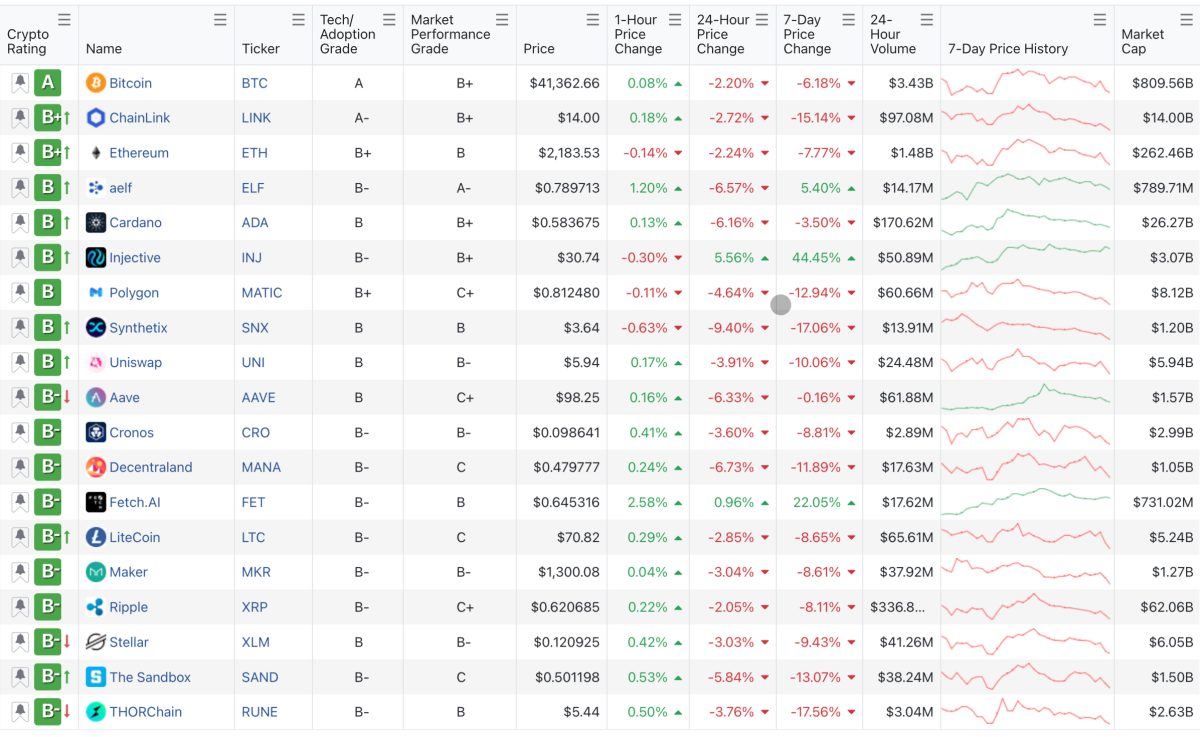Click the Bitcoin price $41,362.66
This screenshot has height=737, width=1200.
pos(565,83)
